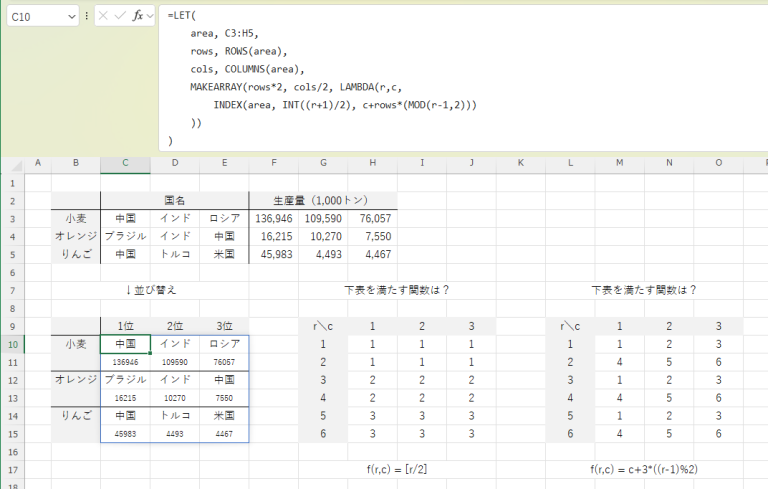Select row 2 header
This screenshot has width=768, height=489.
(x=12, y=201)
